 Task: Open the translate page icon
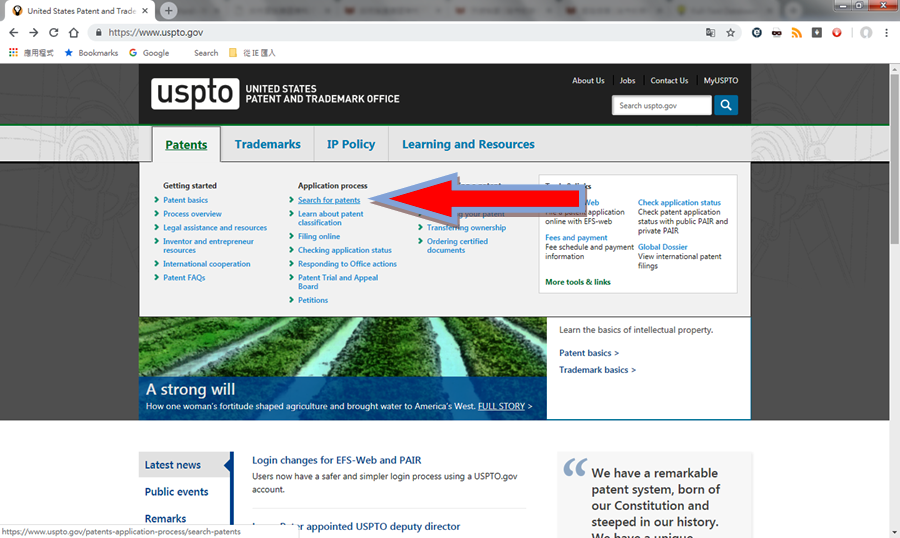[x=710, y=33]
